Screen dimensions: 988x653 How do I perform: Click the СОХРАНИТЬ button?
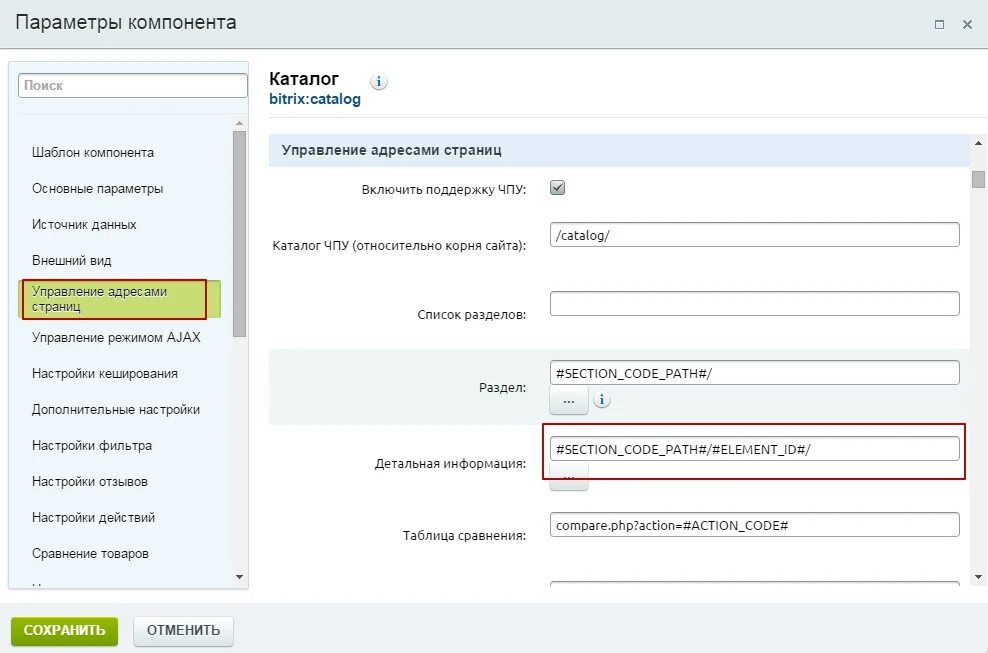coord(64,631)
